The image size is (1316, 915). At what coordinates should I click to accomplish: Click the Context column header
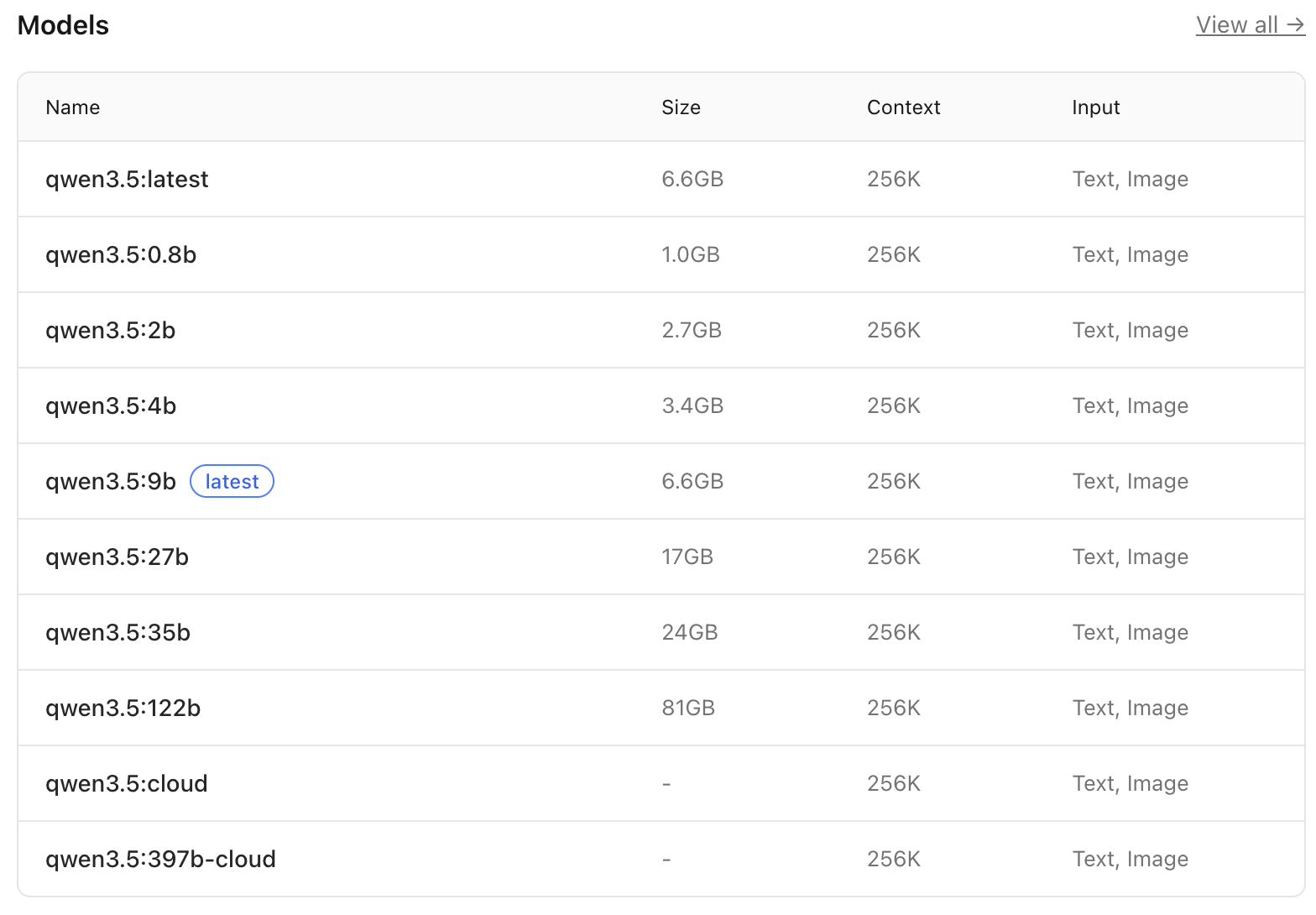903,107
